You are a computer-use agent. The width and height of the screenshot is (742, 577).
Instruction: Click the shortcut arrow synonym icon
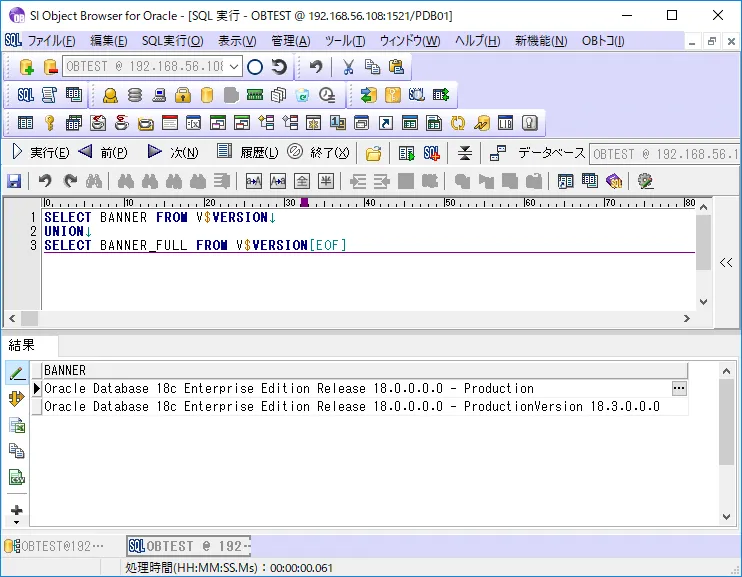click(386, 123)
